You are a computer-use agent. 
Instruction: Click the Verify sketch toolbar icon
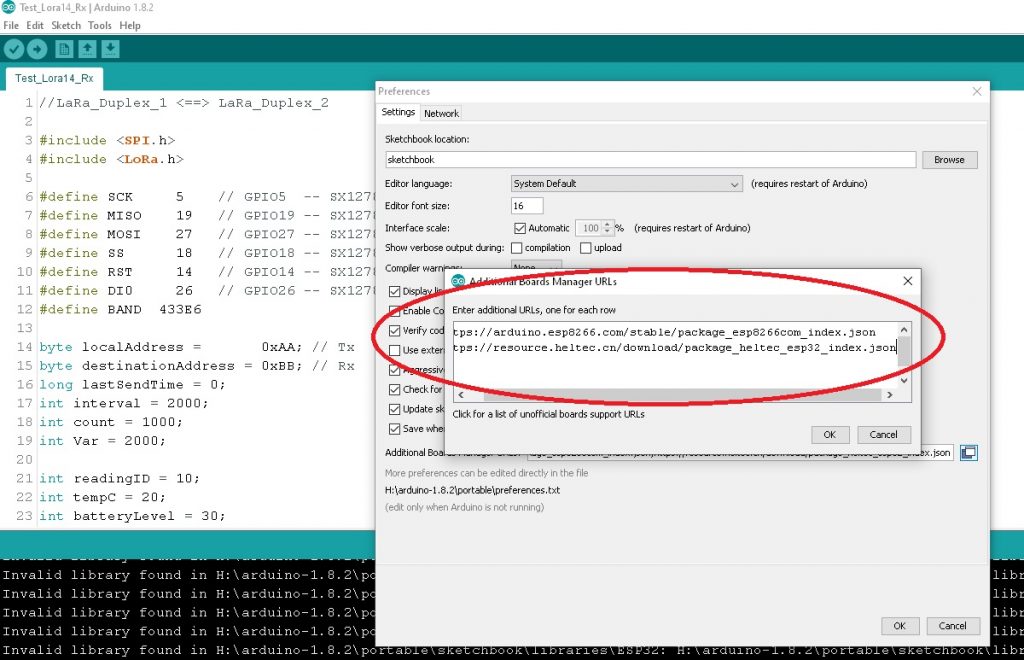(x=14, y=49)
